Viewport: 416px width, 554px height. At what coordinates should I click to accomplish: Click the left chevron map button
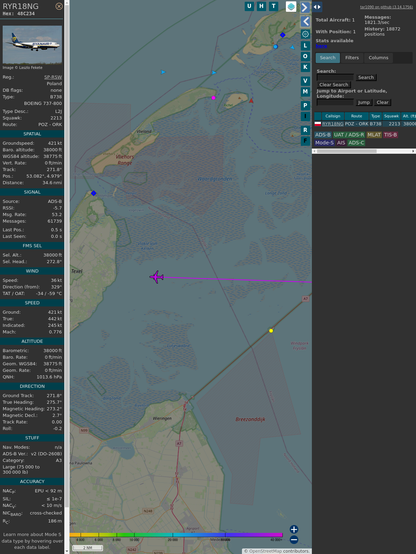tap(305, 22)
